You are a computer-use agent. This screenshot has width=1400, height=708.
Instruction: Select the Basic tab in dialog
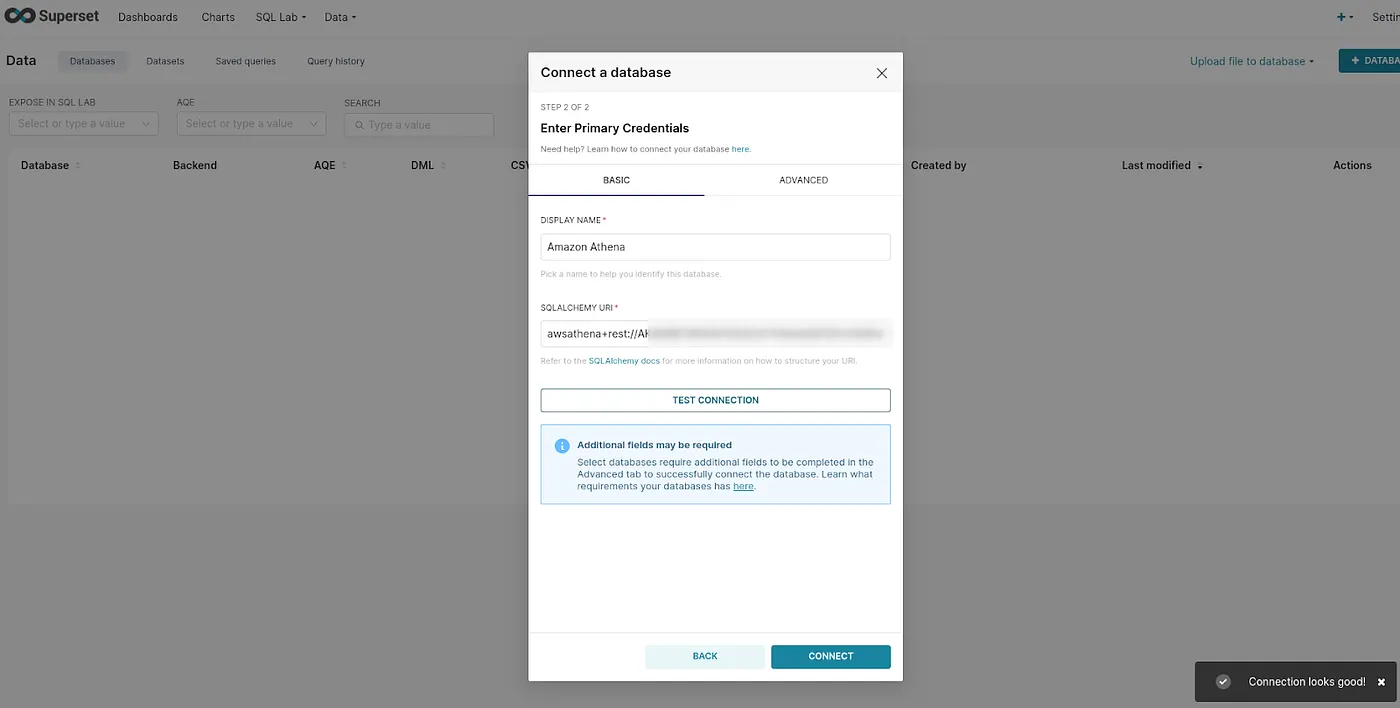pyautogui.click(x=616, y=180)
